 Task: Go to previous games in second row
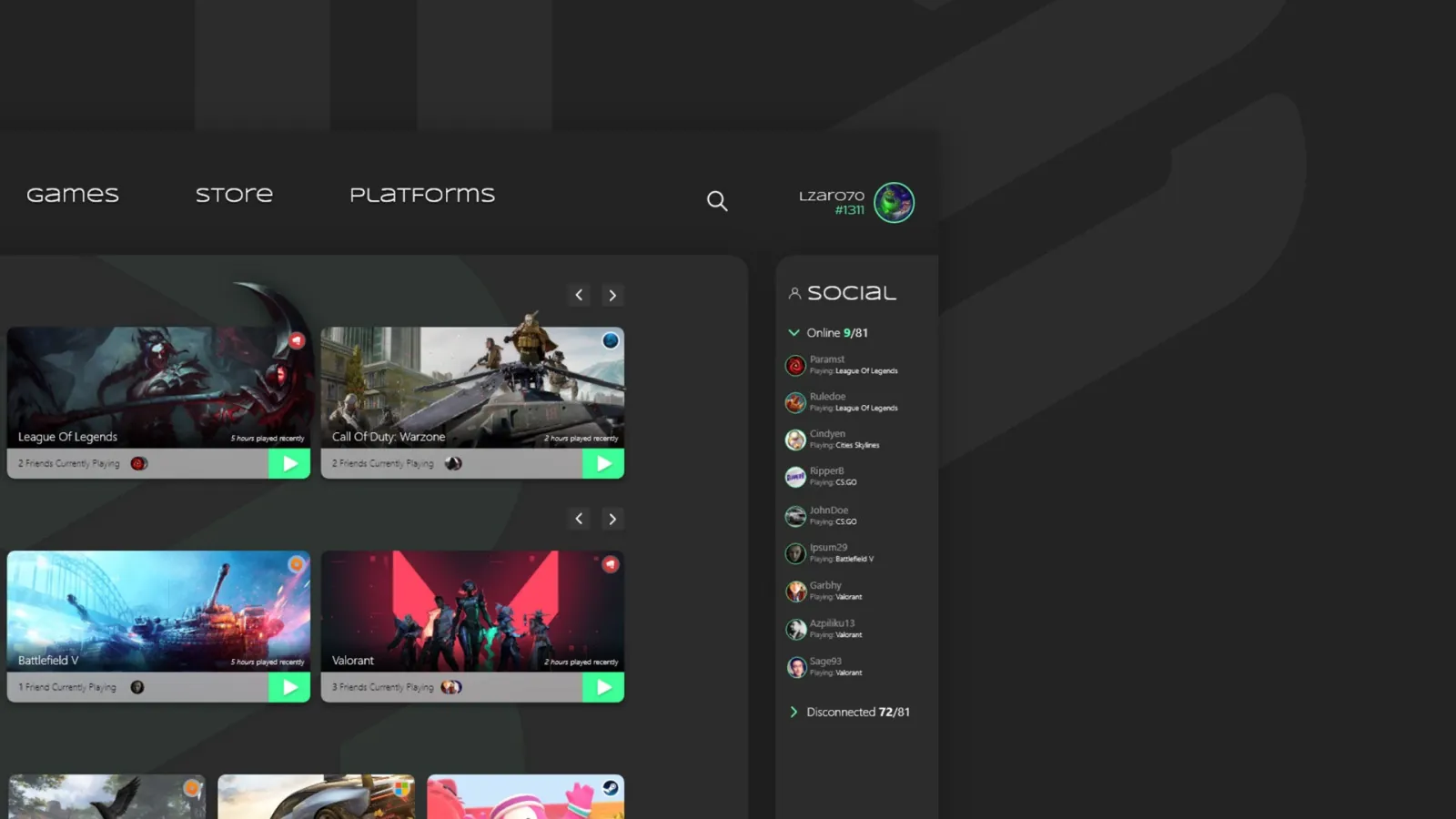[579, 519]
